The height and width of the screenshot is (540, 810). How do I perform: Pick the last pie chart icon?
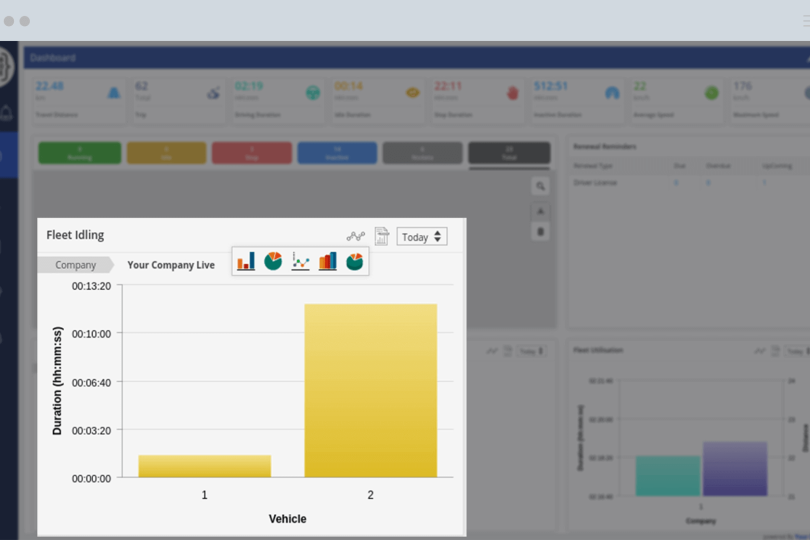pyautogui.click(x=354, y=261)
